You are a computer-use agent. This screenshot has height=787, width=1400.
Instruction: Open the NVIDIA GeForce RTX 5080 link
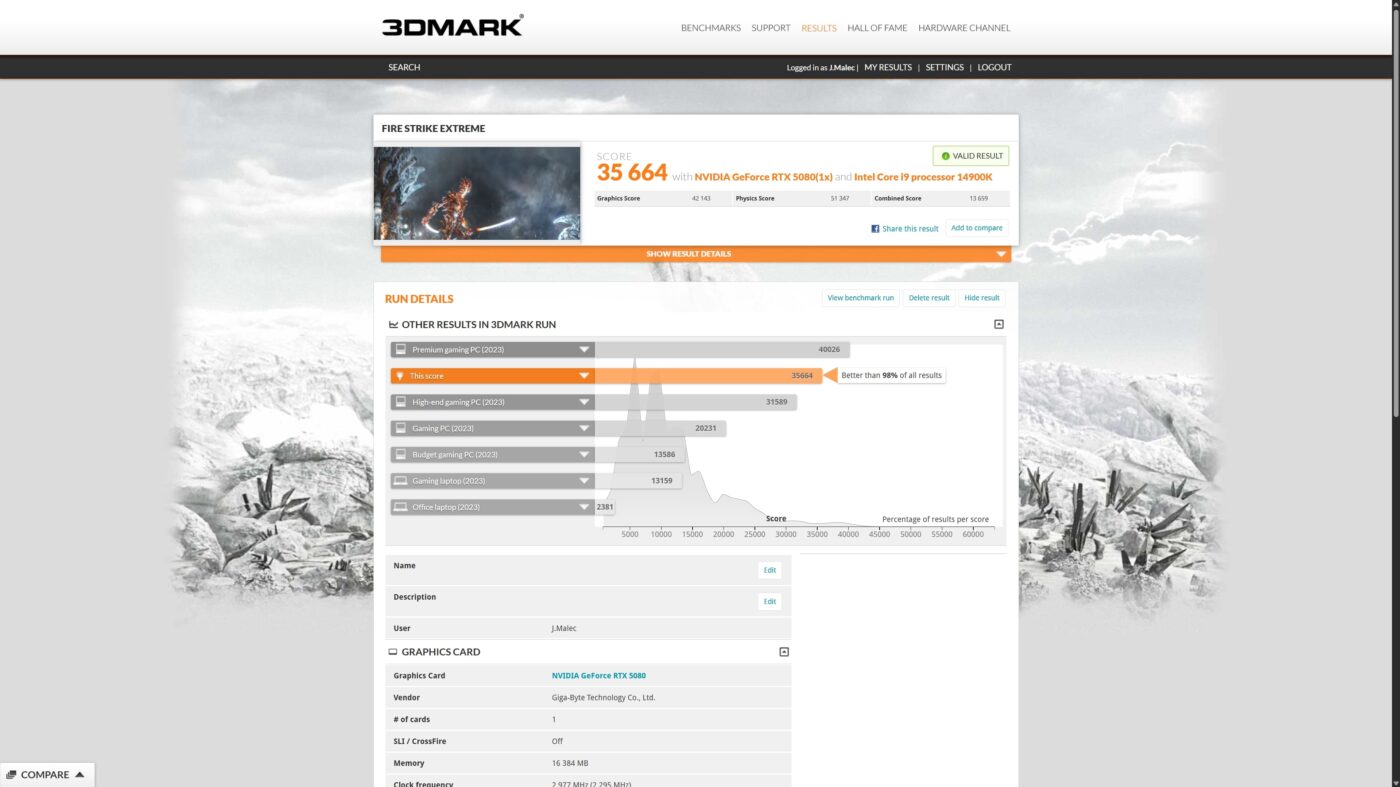coord(598,676)
